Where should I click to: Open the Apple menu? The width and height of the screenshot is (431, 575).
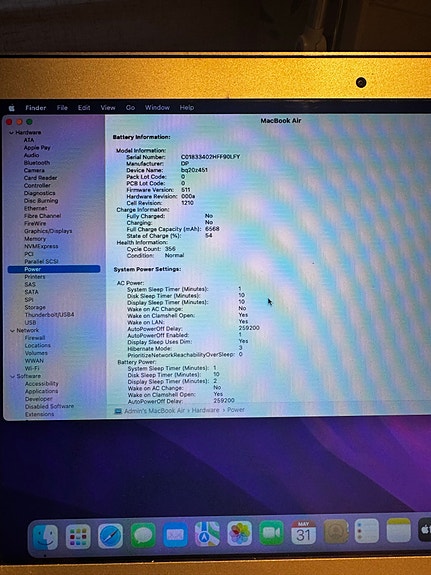[12, 108]
